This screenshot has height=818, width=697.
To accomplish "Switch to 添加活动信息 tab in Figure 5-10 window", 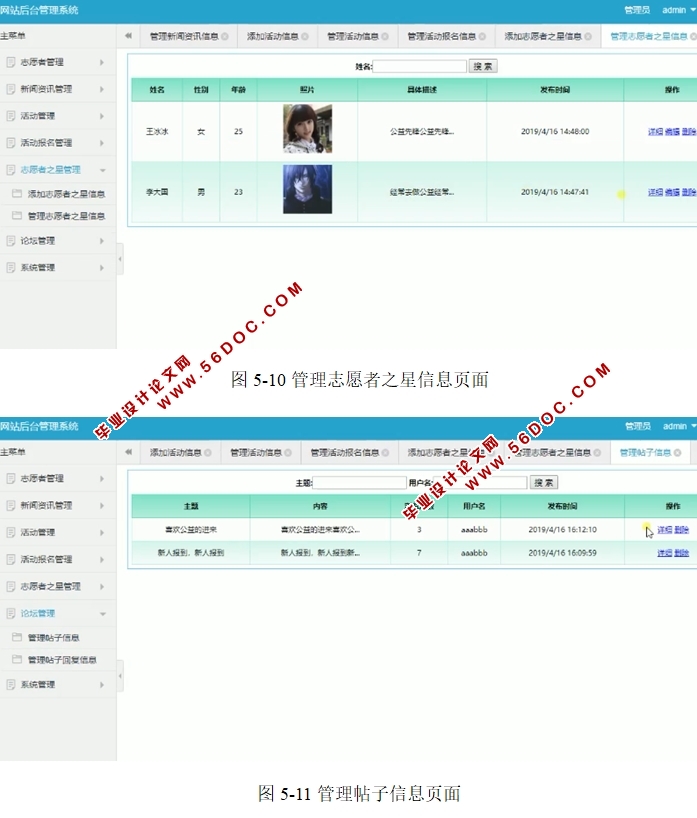I will (x=272, y=37).
